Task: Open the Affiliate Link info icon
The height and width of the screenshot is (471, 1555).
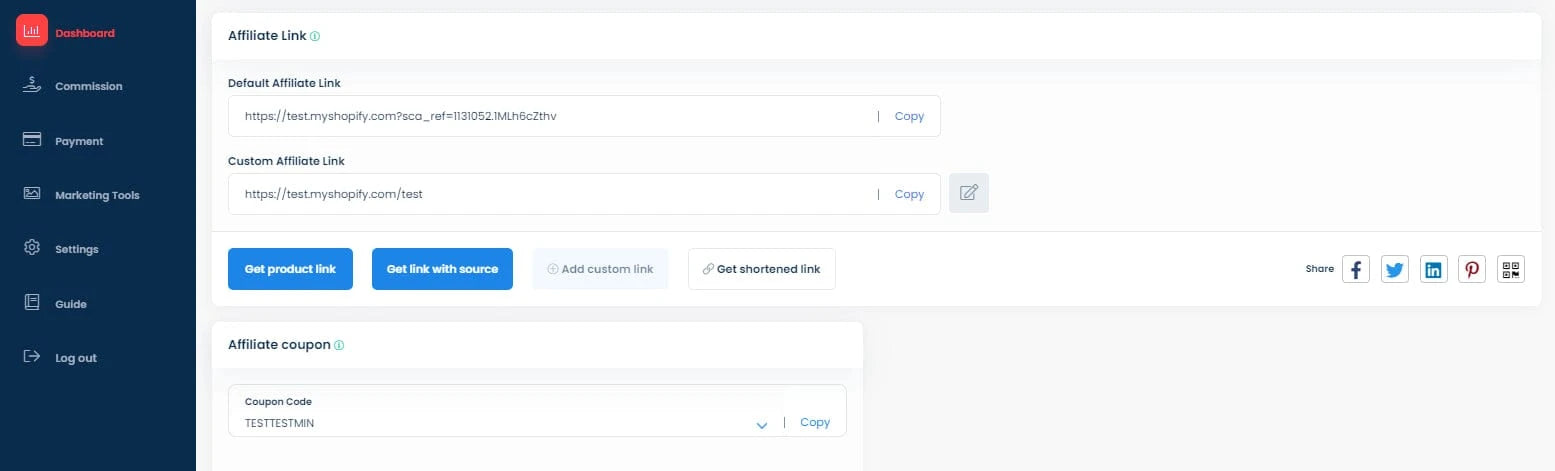Action: 315,36
